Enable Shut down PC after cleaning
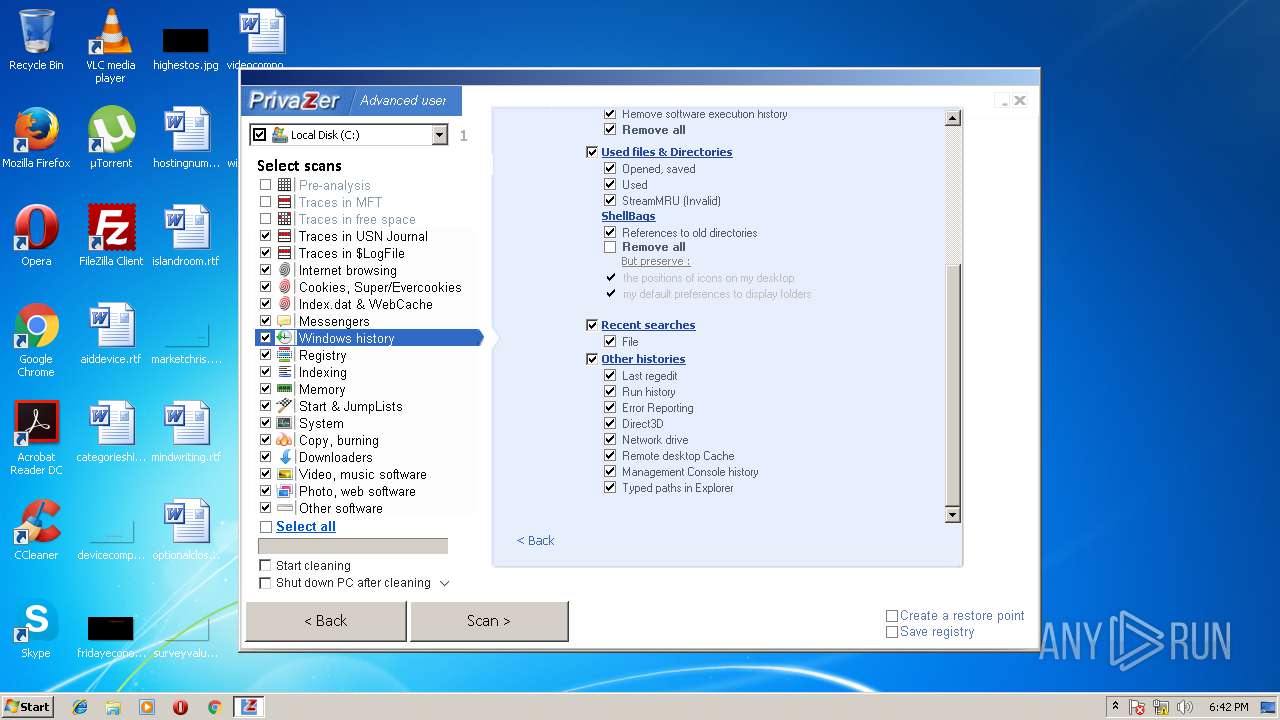The height and width of the screenshot is (720, 1280). [265, 583]
